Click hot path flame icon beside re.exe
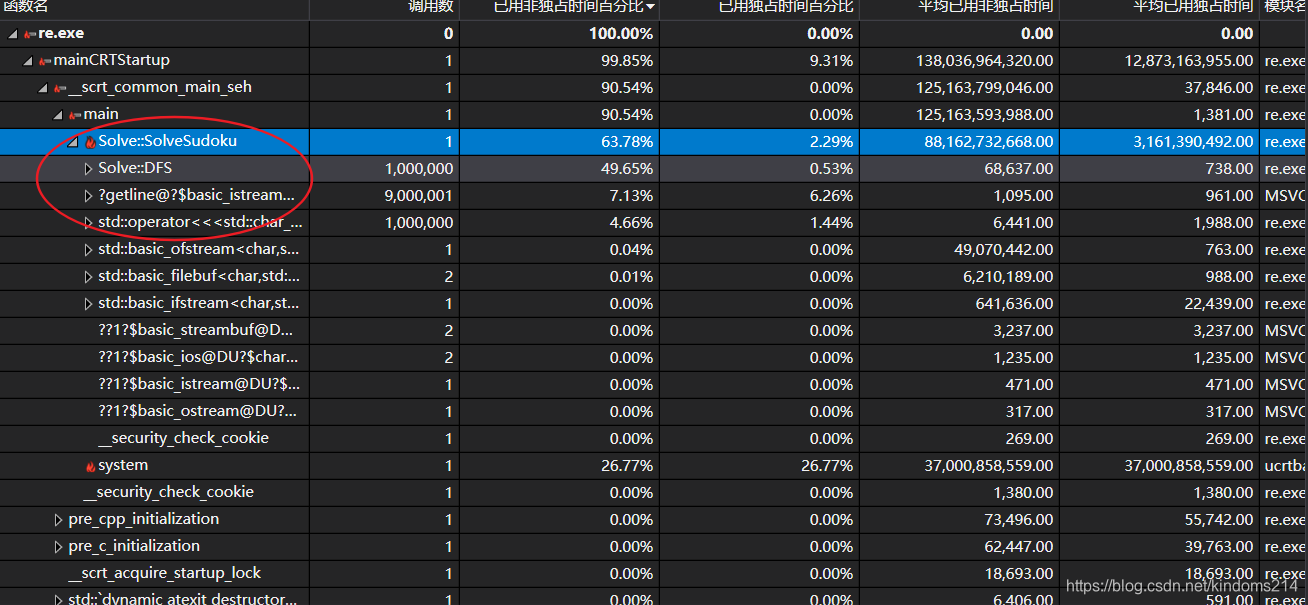 (30, 34)
